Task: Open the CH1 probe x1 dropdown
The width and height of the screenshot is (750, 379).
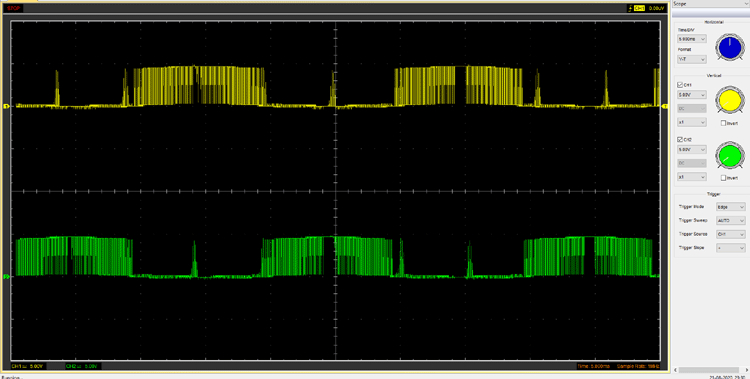Action: [692, 123]
